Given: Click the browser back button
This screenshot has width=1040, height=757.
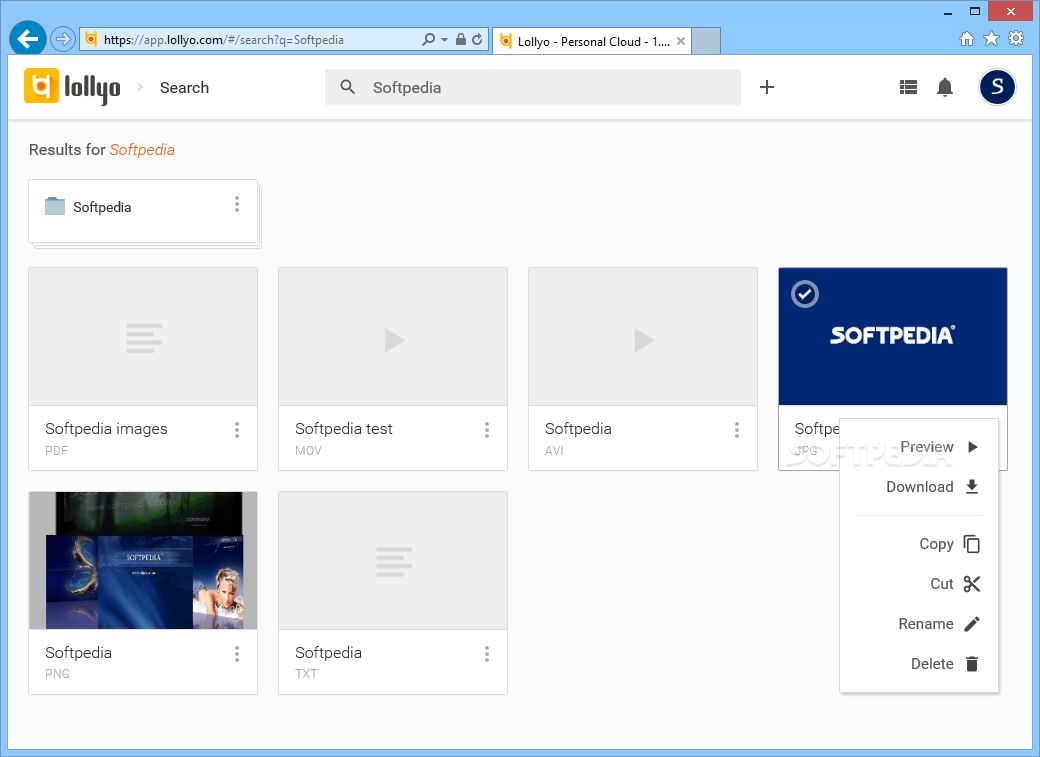Looking at the screenshot, I should (28, 39).
